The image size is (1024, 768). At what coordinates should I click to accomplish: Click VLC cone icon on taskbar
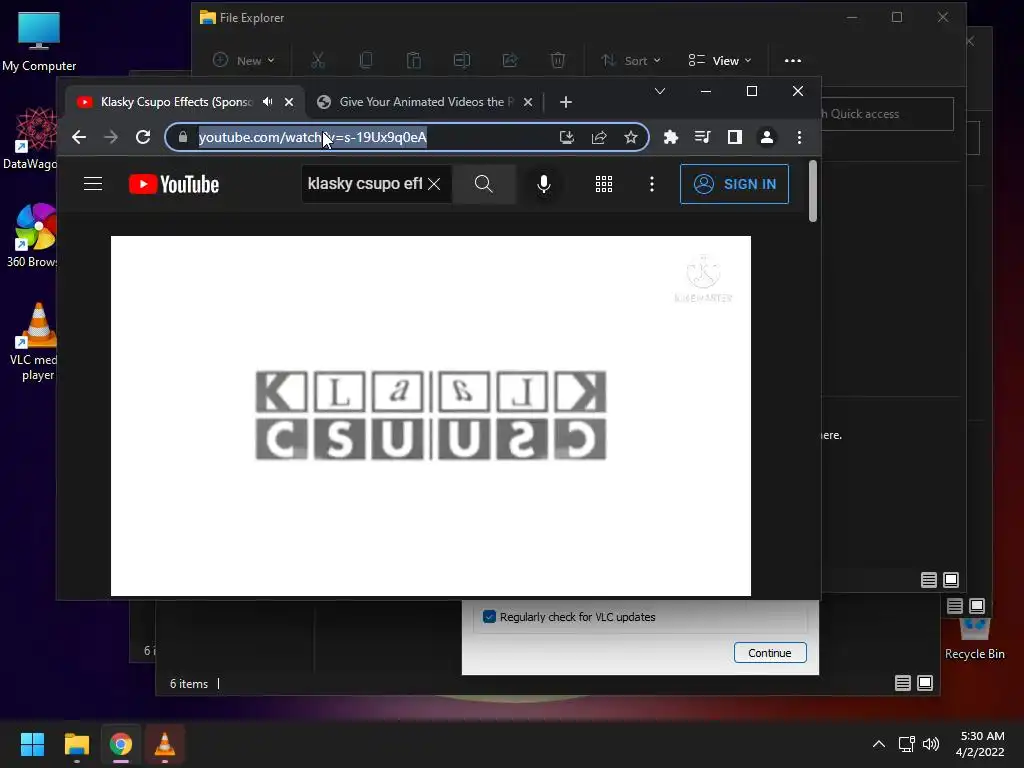click(x=165, y=744)
